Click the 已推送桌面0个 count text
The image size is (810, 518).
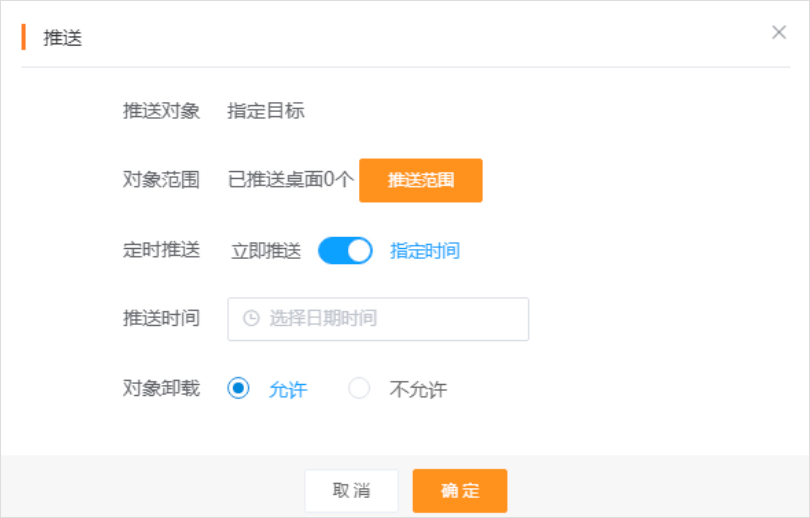coord(291,180)
